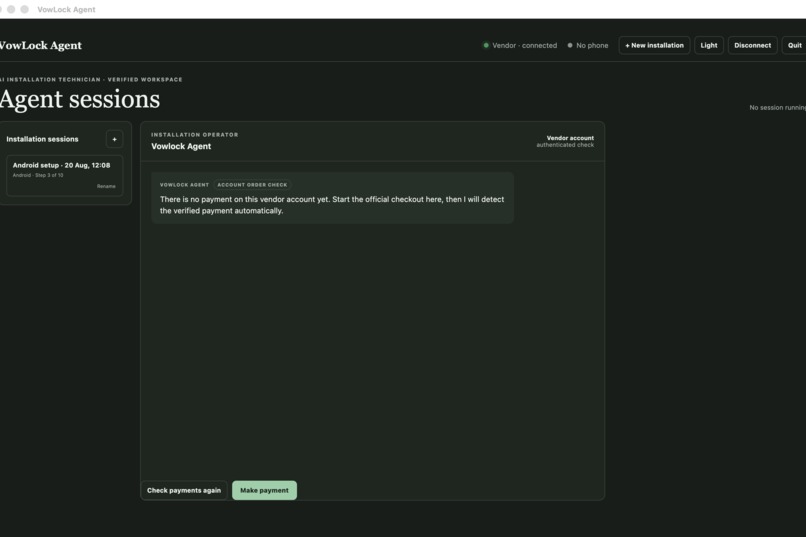
Task: Click the No phone status indicator
Action: pos(588,45)
